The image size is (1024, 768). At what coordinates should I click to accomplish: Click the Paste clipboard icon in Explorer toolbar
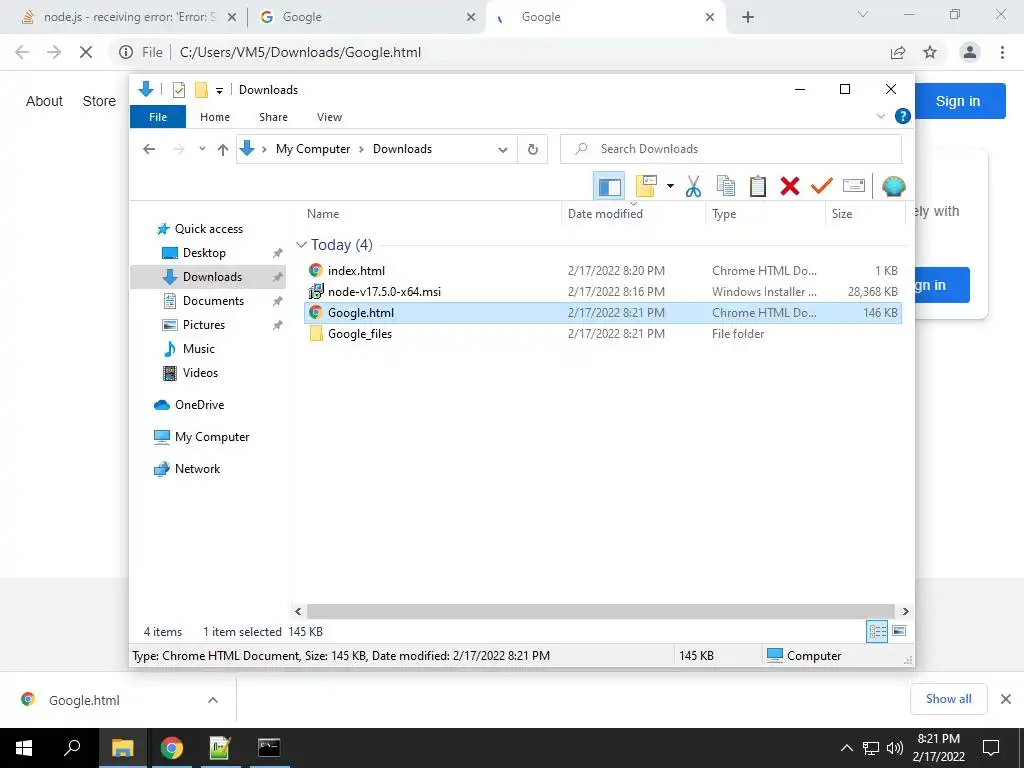click(x=758, y=187)
